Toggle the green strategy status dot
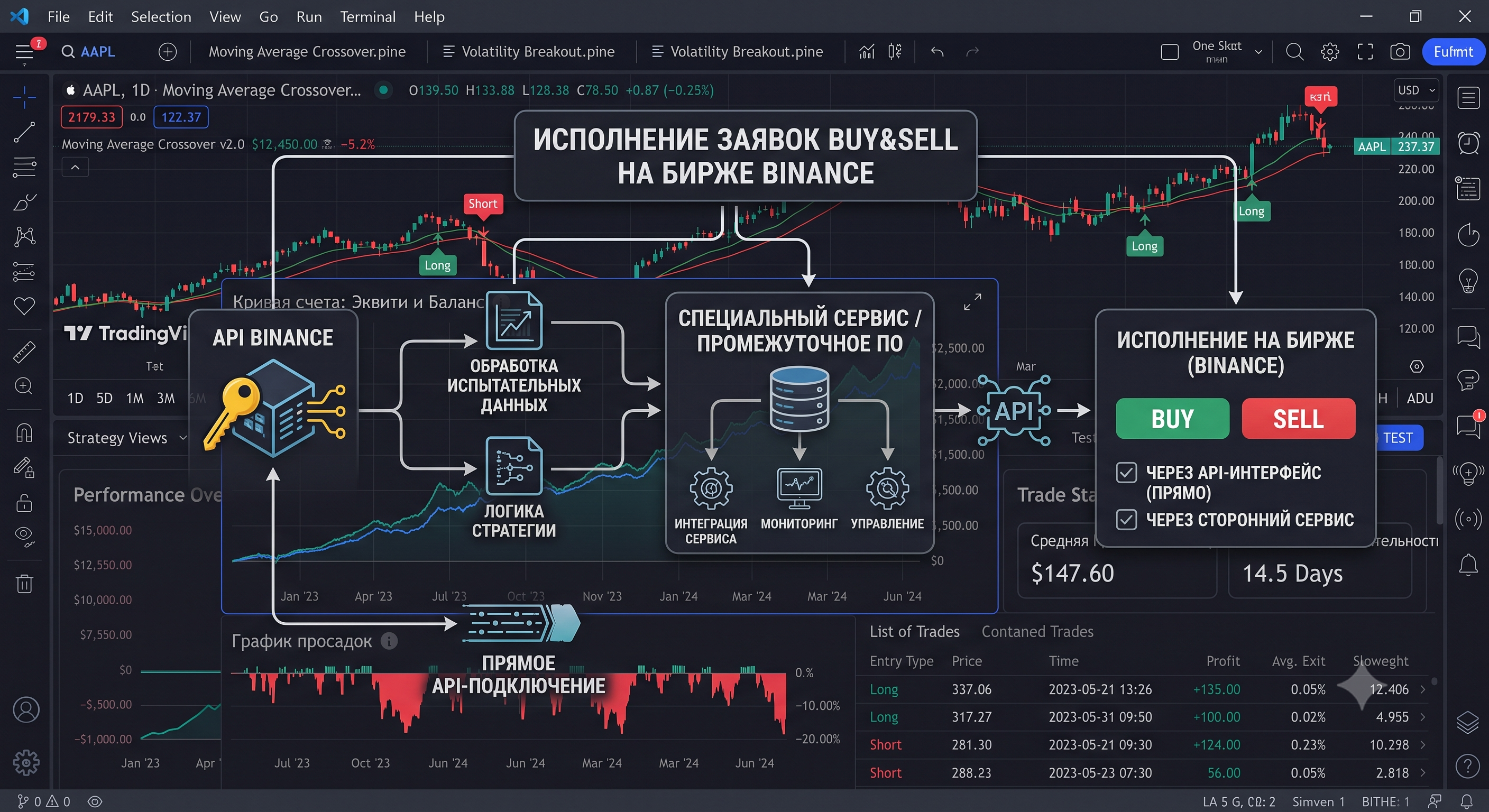Viewport: 1489px width, 812px height. (x=383, y=90)
